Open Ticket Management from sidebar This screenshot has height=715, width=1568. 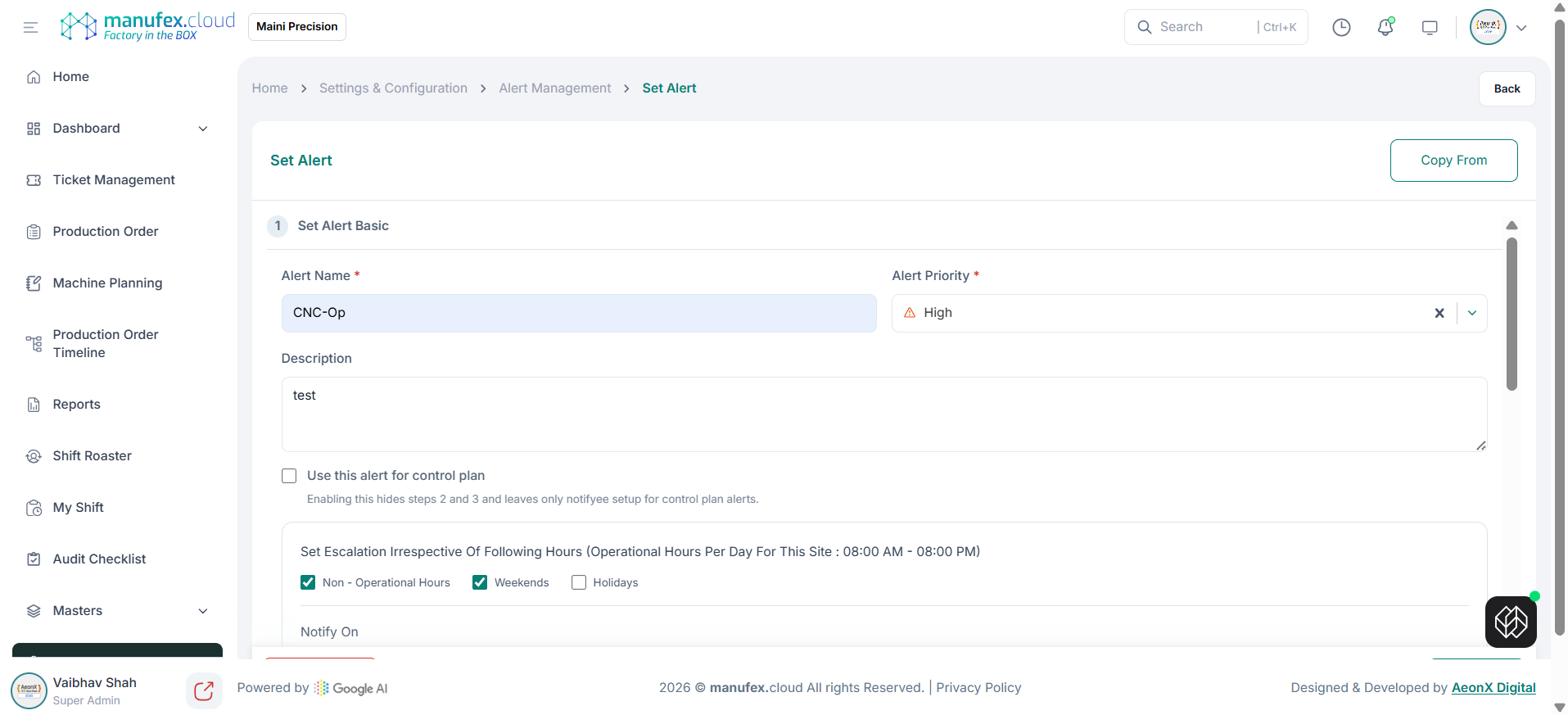click(x=114, y=180)
